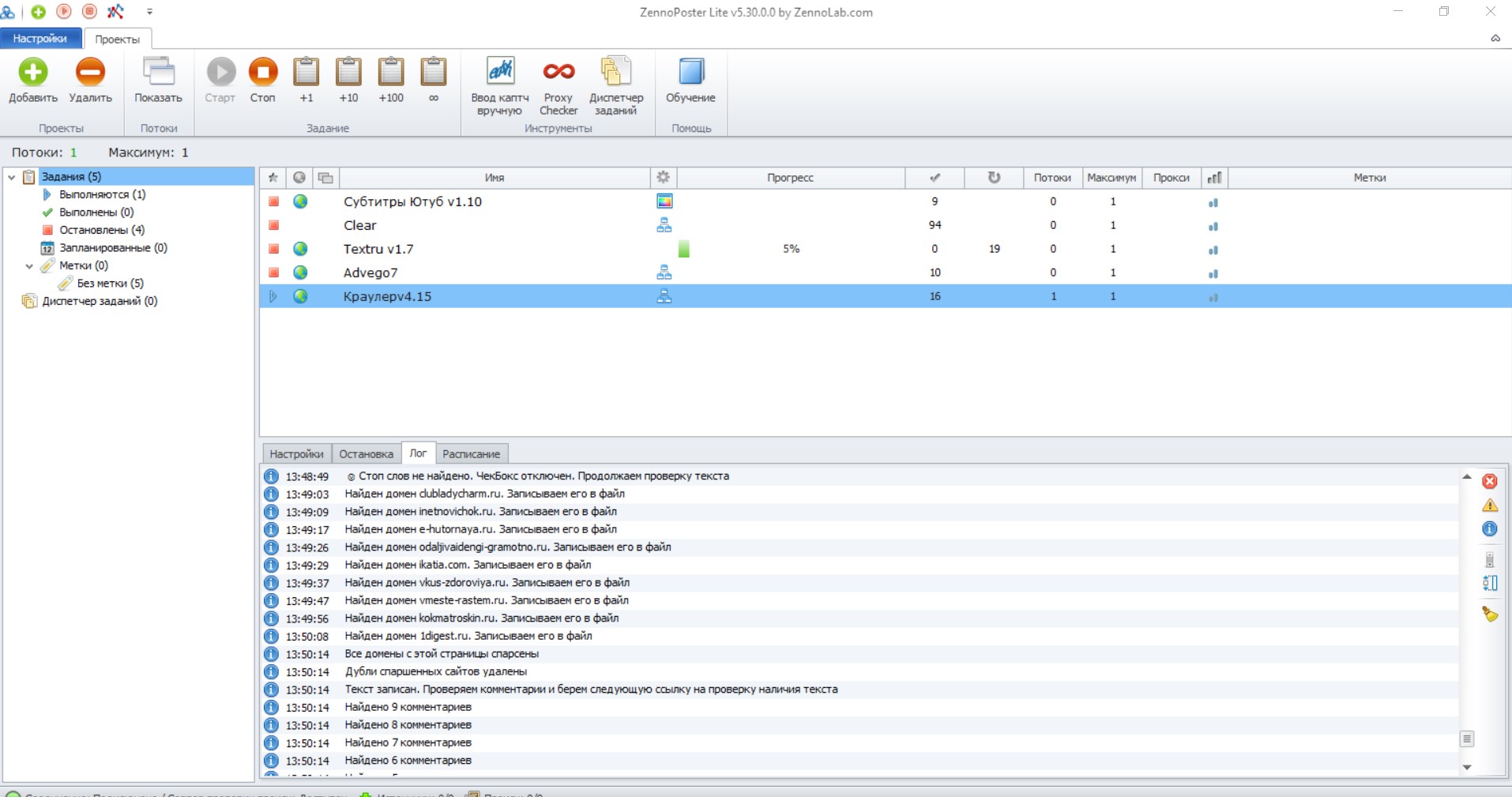Click the +100 task increment button
This screenshot has height=797, width=1512.
pos(390,79)
